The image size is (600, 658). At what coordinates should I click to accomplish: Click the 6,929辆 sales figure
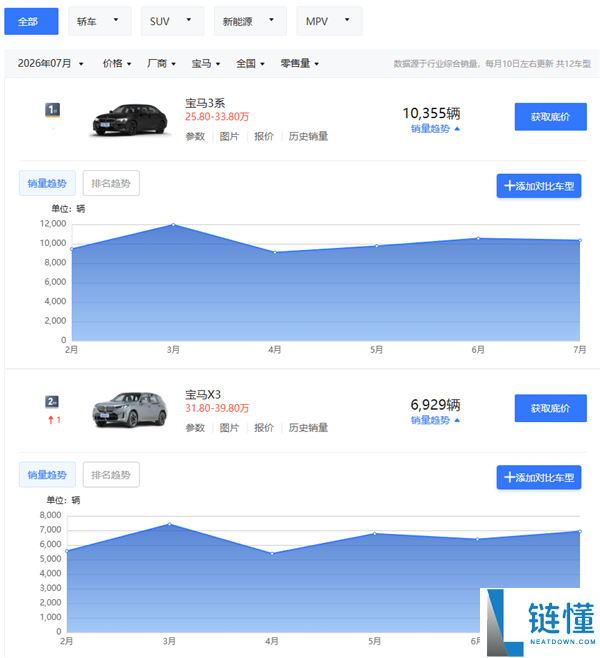435,405
